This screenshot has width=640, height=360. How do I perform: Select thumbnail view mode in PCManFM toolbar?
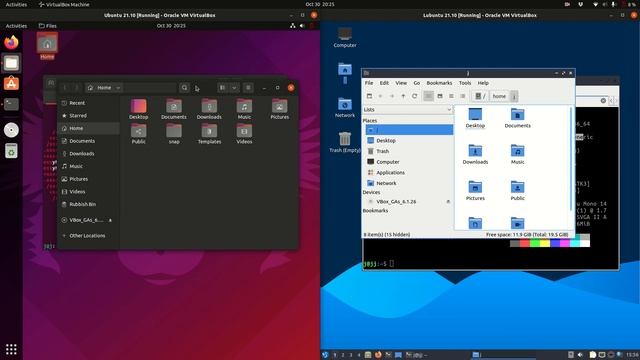[440, 96]
